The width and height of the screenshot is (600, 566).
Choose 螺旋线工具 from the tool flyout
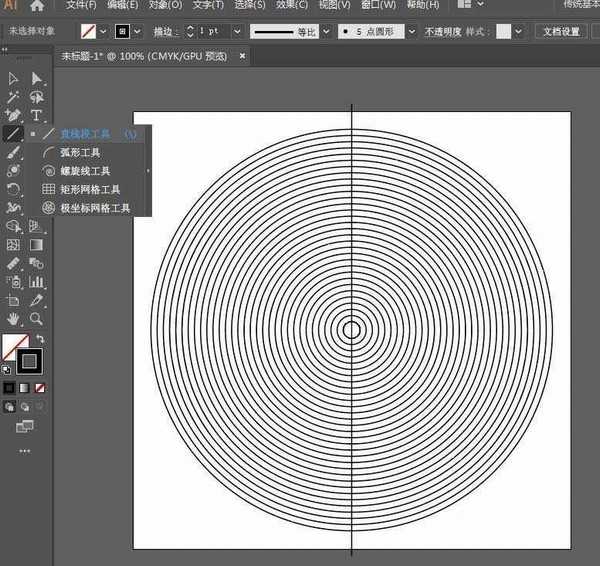pyautogui.click(x=85, y=171)
